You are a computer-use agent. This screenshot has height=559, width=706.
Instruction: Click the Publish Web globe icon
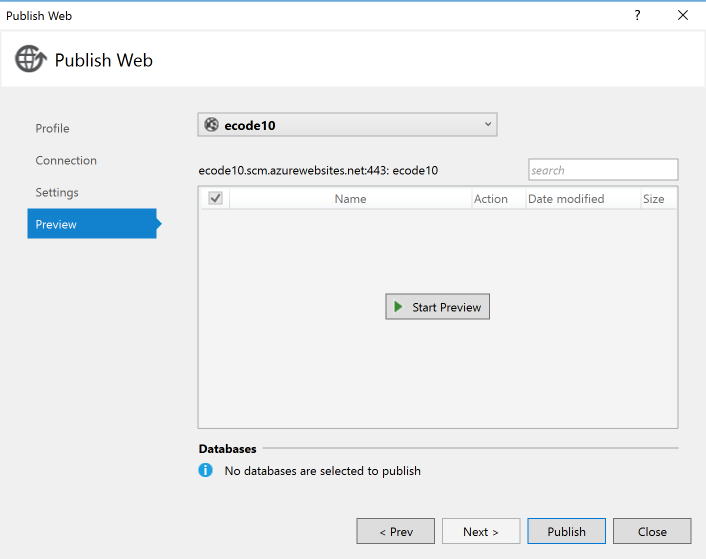(x=30, y=59)
